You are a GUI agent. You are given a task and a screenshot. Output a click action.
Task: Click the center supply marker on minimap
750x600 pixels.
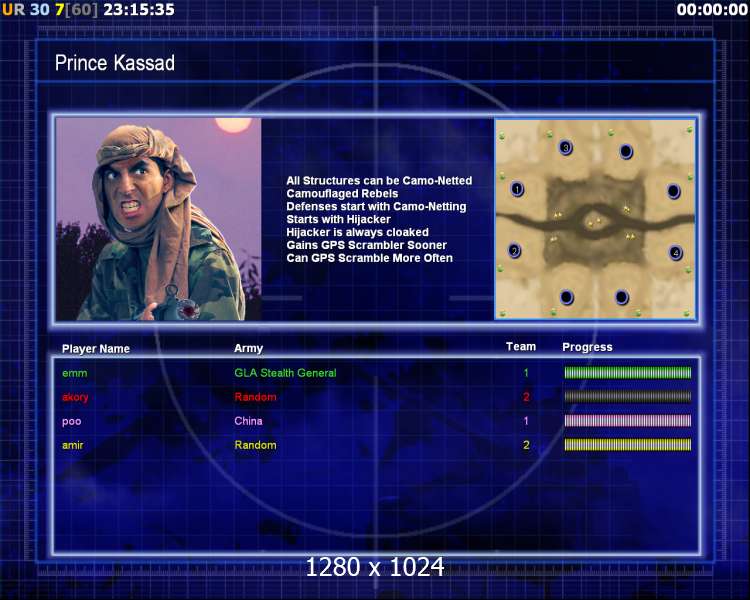[x=594, y=222]
